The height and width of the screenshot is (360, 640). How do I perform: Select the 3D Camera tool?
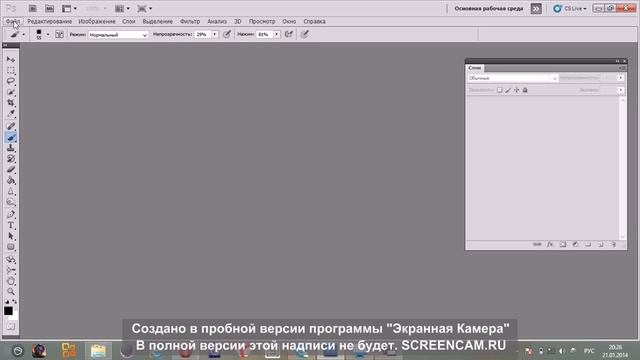pyautogui.click(x=11, y=270)
